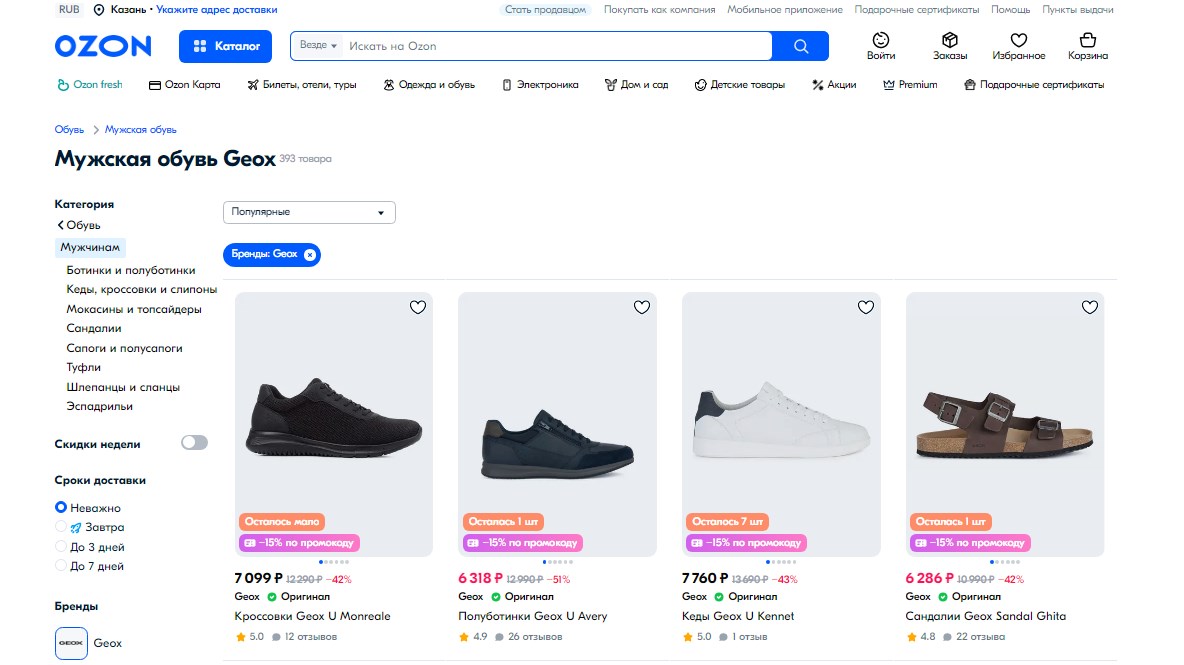Open Электроника menu item
Screen dimensions: 1184x665
(x=540, y=85)
